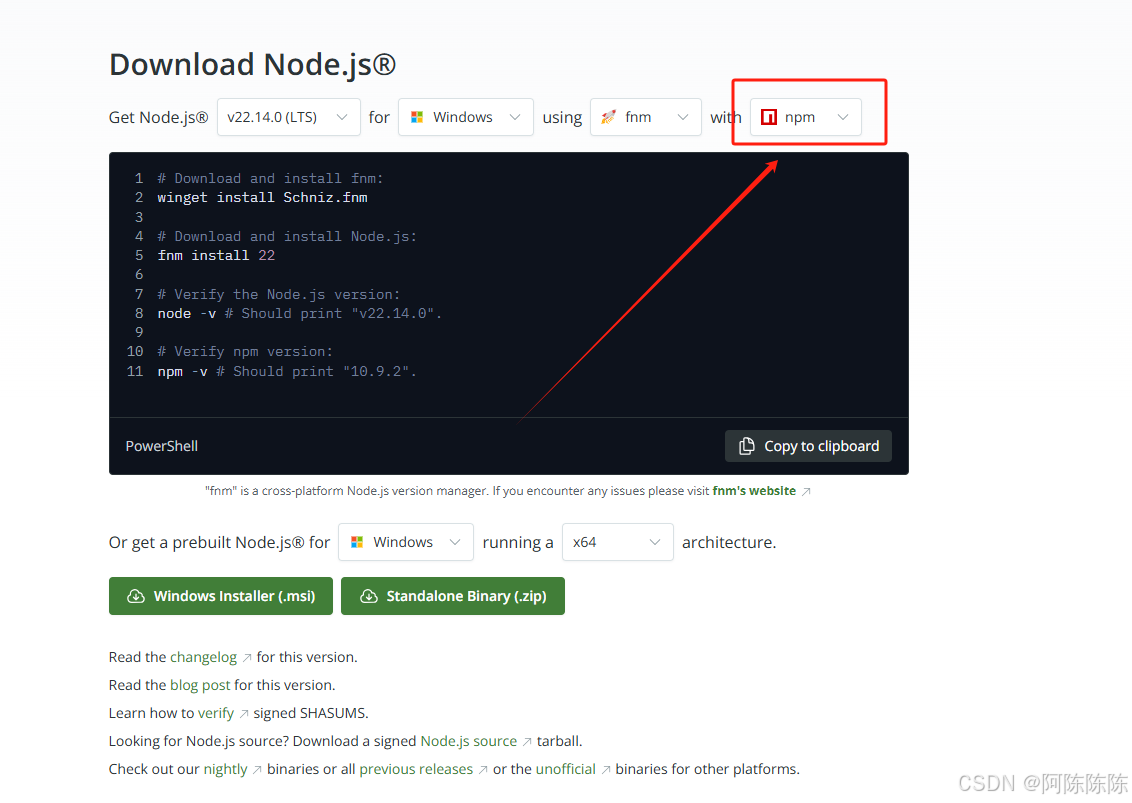The width and height of the screenshot is (1132, 803).
Task: Click the external arrow icon after previous releases
Action: (483, 770)
